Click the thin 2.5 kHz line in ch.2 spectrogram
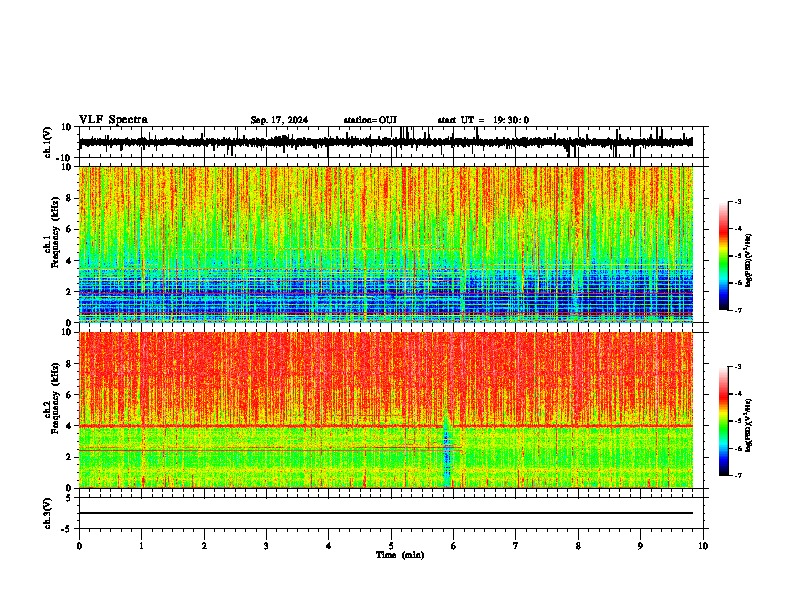792x612 pixels. click(x=270, y=449)
